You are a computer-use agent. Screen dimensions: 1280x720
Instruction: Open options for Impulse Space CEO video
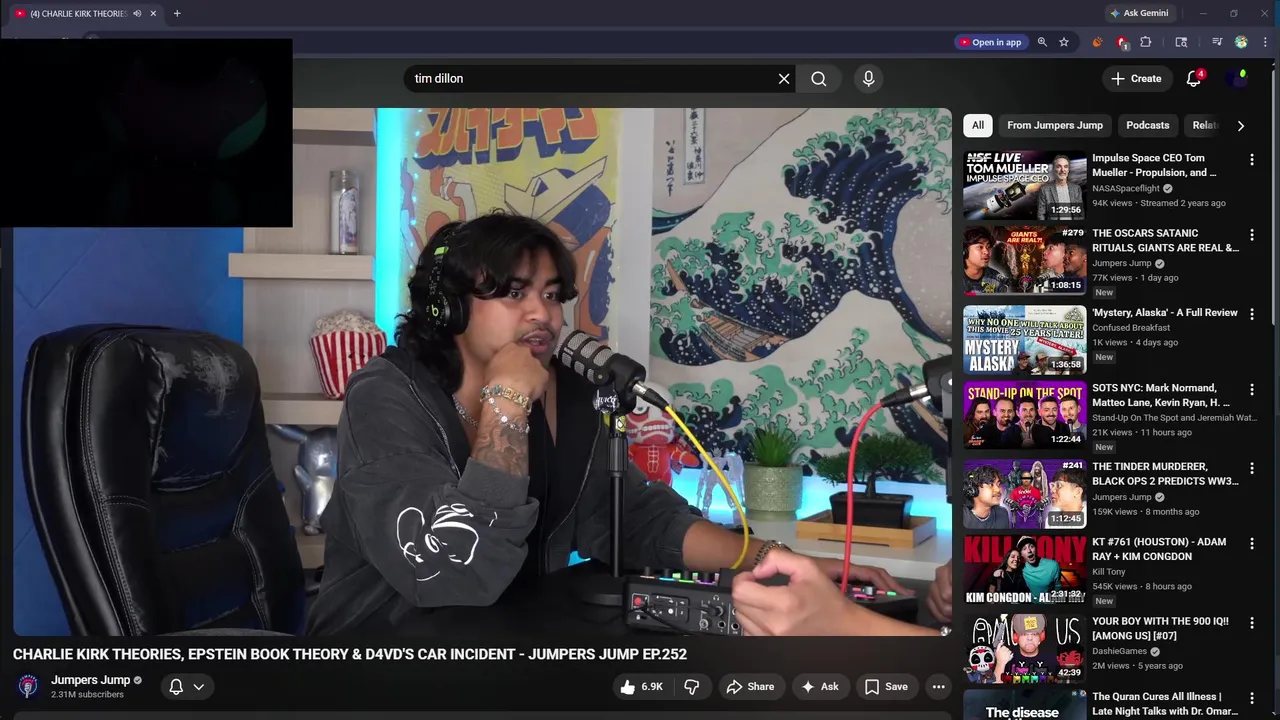click(1251, 160)
